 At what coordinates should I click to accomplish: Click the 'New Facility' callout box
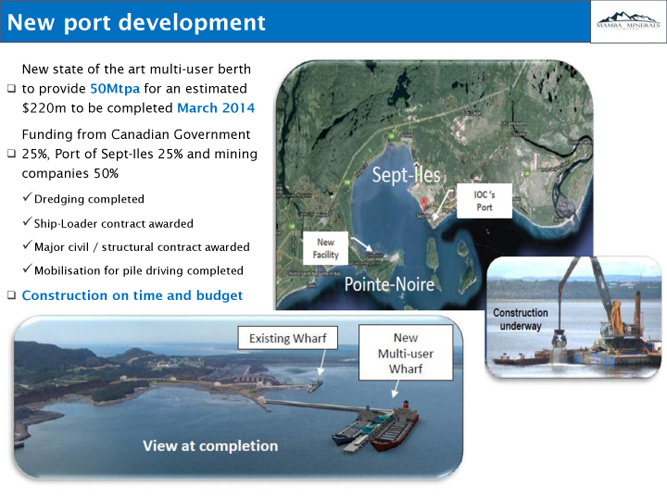pos(325,248)
